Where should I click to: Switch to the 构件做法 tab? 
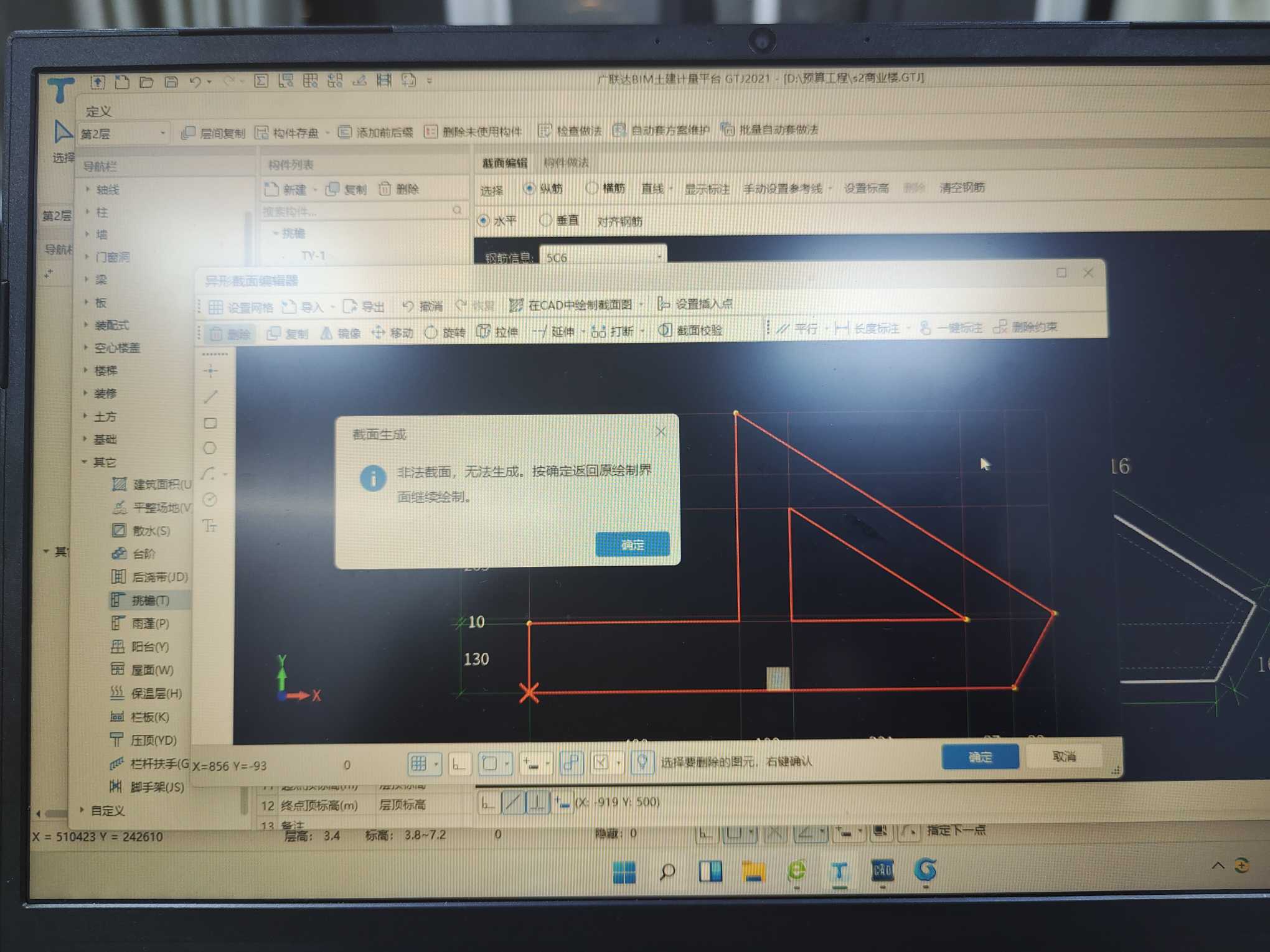566,162
